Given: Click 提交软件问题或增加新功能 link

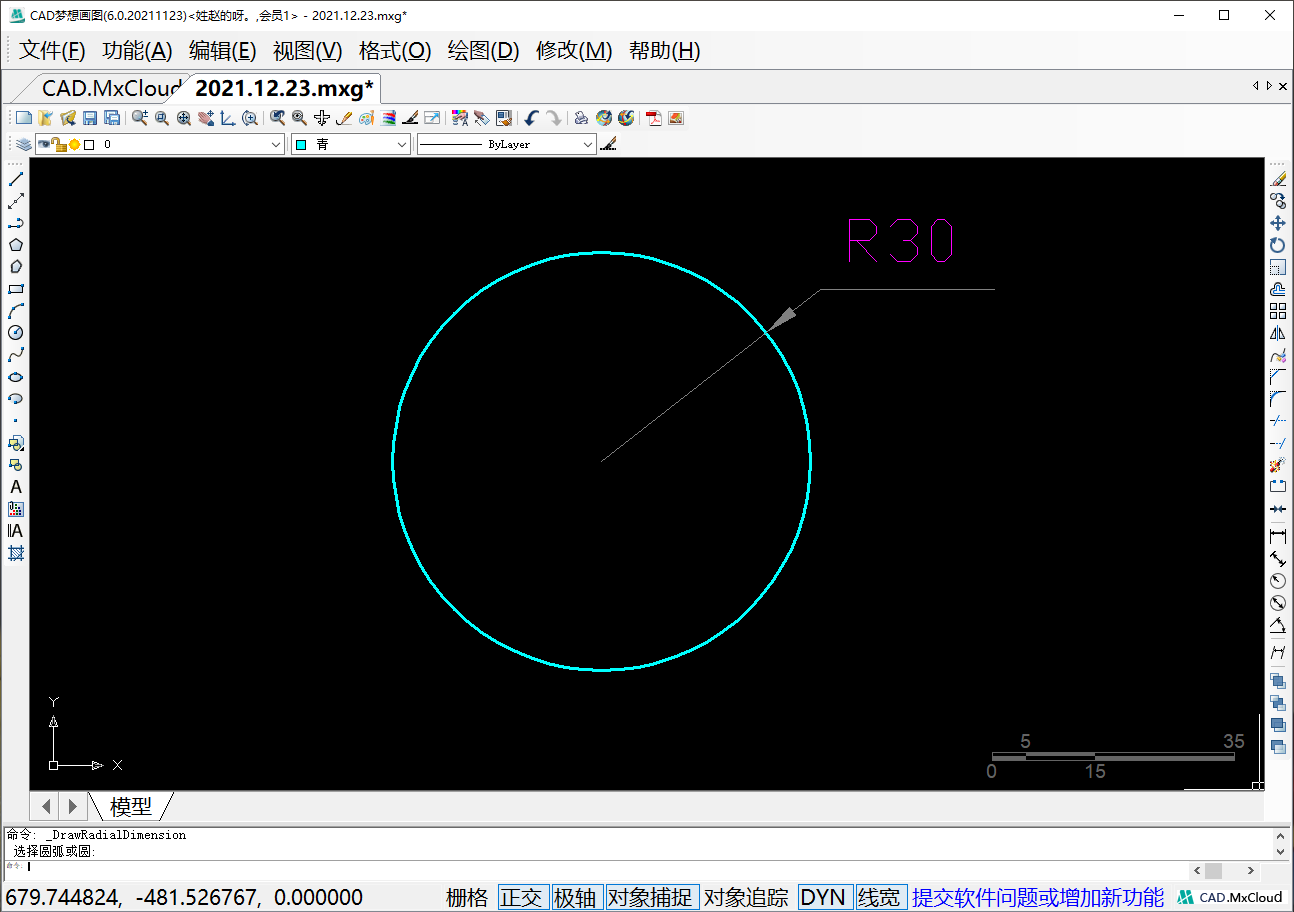Looking at the screenshot, I should (x=1038, y=897).
